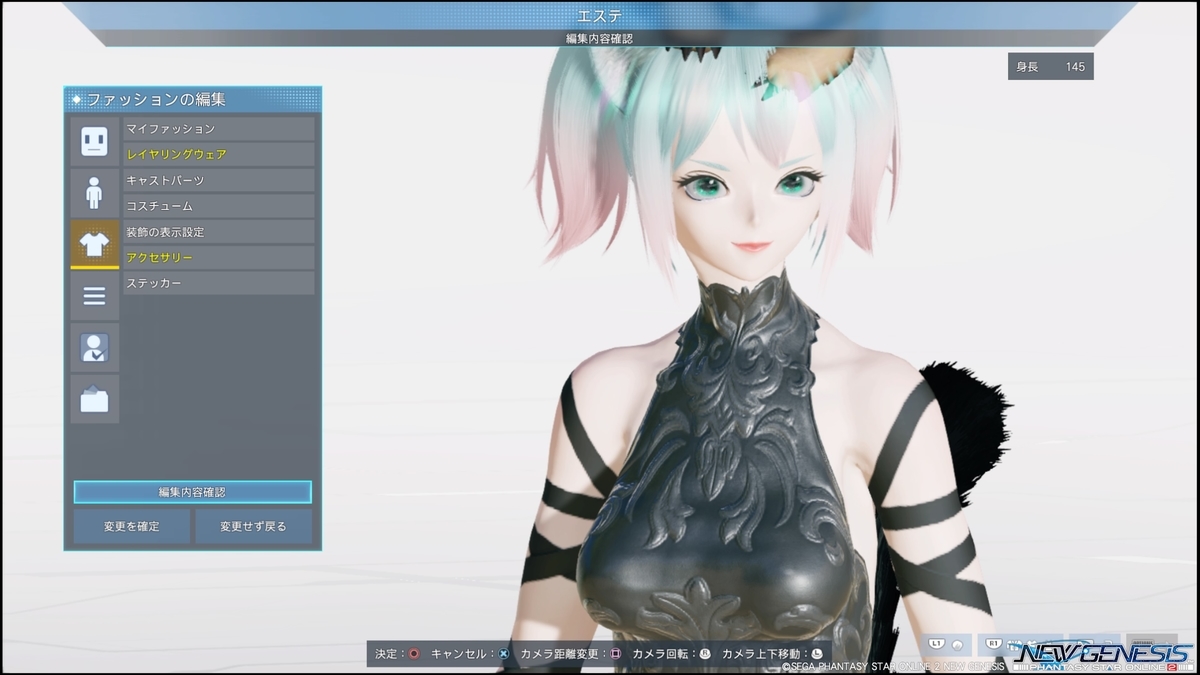The image size is (1200, 675).
Task: Click the square button glyph beside カメラ距離変更
Action: 616,654
